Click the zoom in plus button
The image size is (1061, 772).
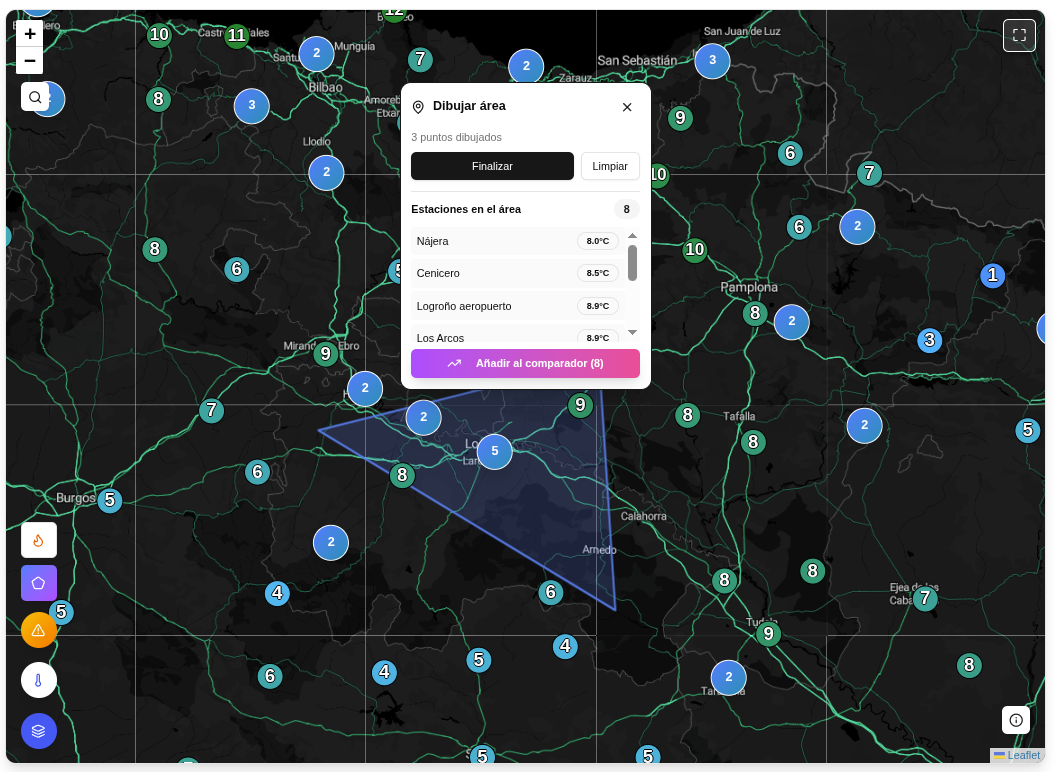pos(30,33)
